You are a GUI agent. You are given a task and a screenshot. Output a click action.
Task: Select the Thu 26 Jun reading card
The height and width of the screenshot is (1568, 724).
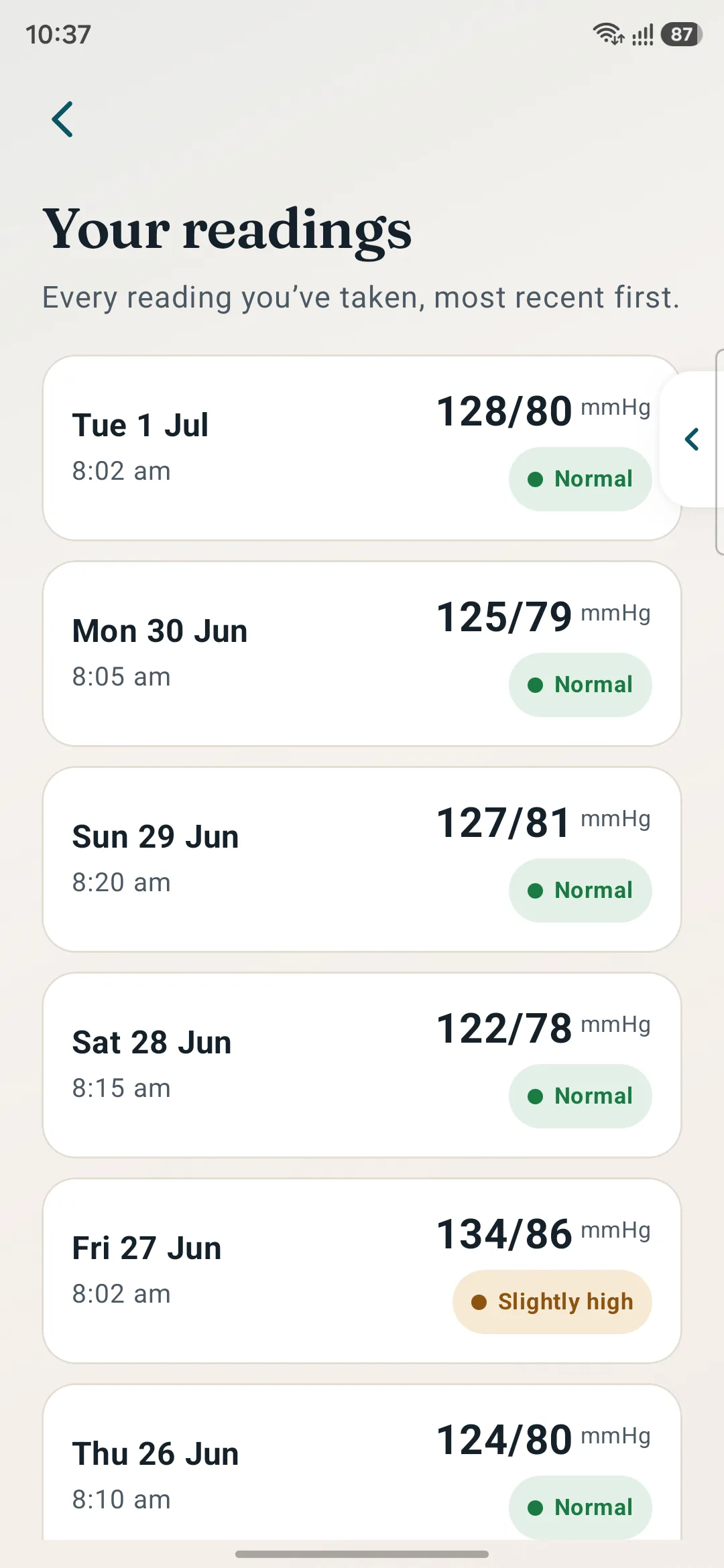pyautogui.click(x=362, y=1462)
